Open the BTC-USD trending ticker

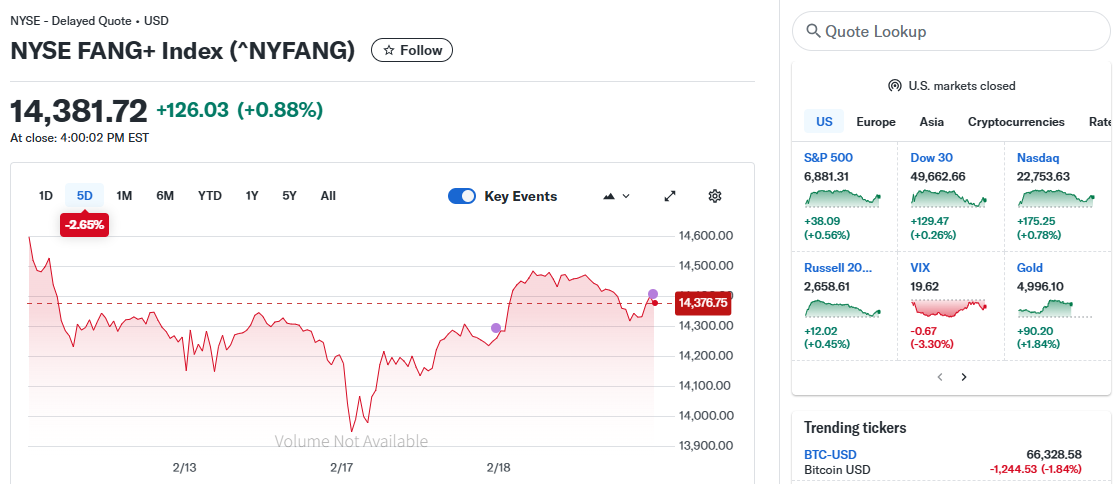click(830, 454)
